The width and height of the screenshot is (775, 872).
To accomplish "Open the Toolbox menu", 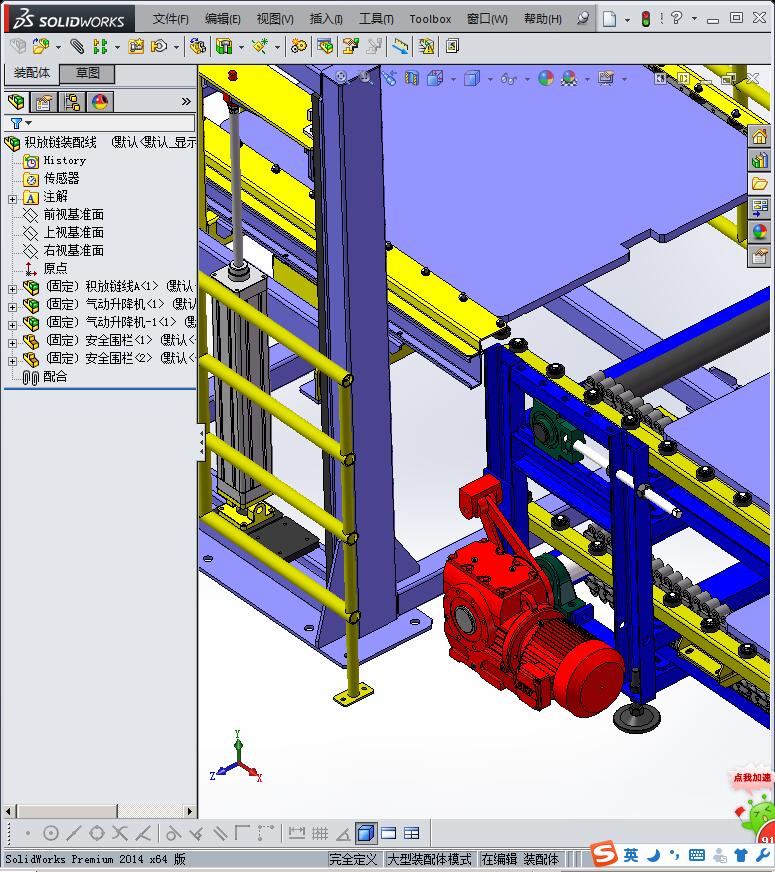I will (x=430, y=19).
